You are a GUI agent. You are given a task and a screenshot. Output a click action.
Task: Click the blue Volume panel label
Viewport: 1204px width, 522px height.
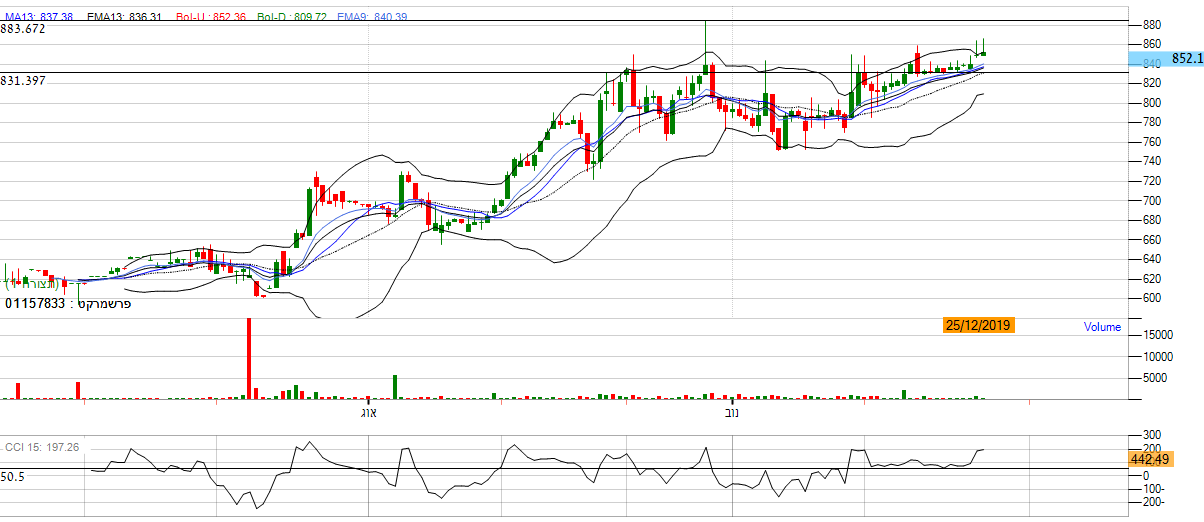click(1102, 327)
